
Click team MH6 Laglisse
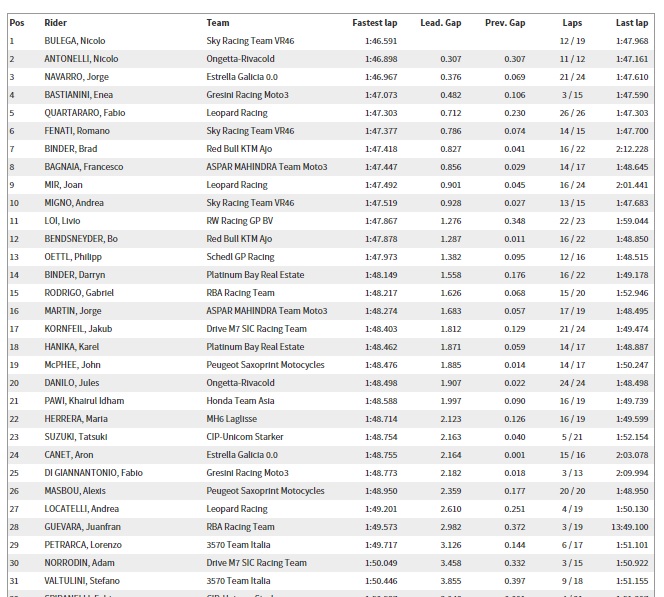(x=231, y=419)
